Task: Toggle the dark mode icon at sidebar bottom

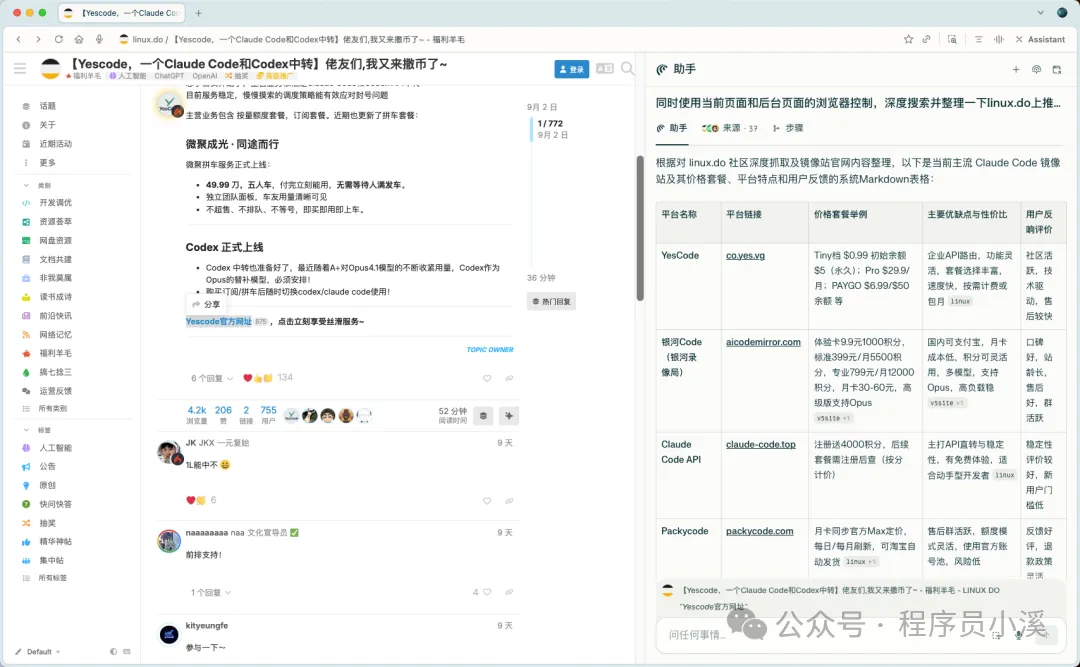Action: point(113,651)
